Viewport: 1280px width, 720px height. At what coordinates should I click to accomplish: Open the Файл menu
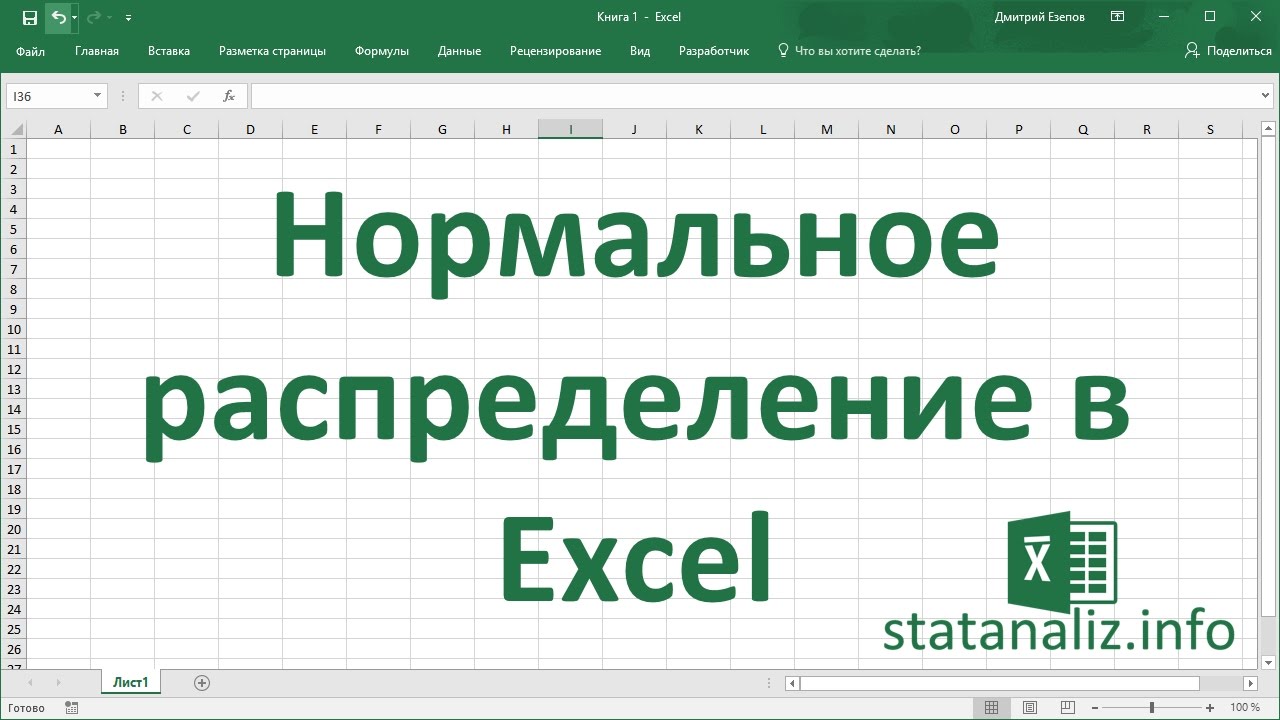coord(30,51)
